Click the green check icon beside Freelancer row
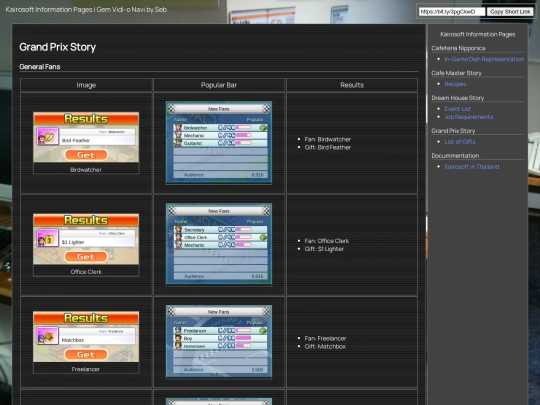 coord(263,331)
